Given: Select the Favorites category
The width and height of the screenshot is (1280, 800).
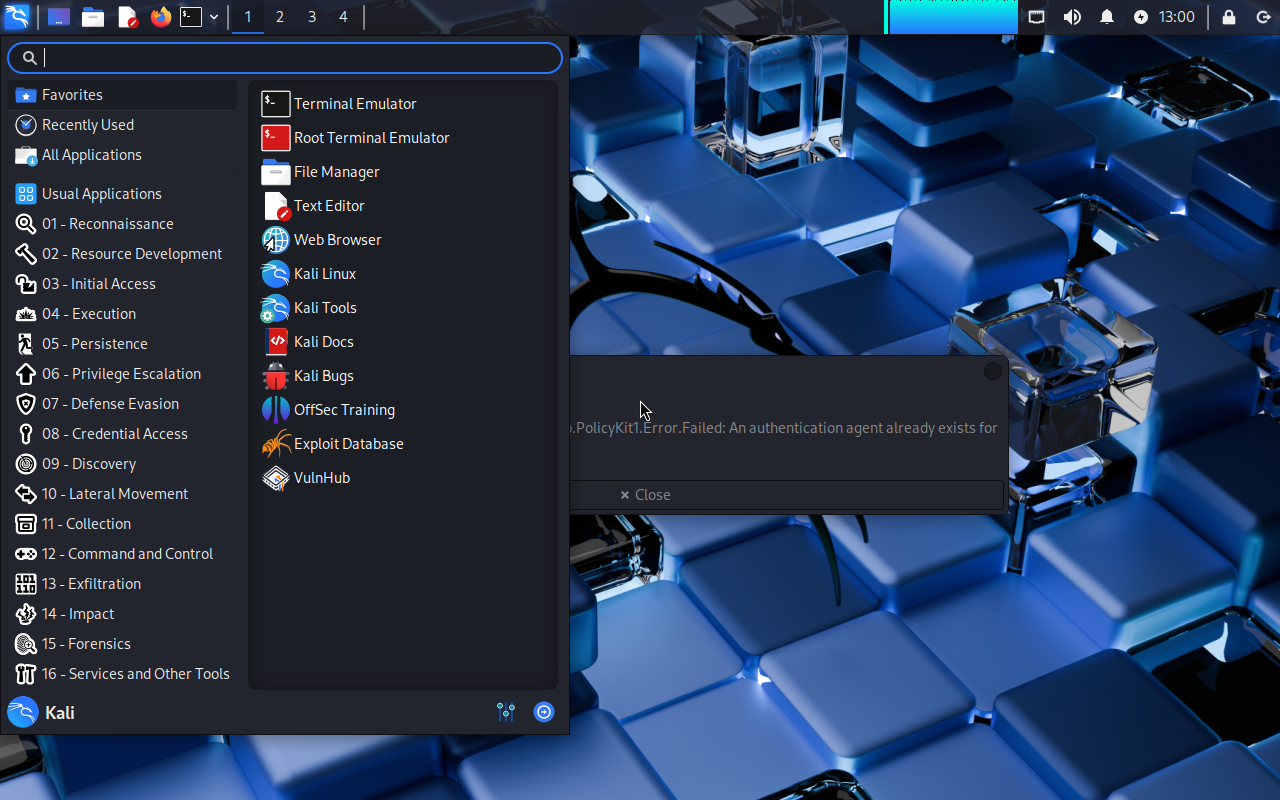Looking at the screenshot, I should point(122,95).
